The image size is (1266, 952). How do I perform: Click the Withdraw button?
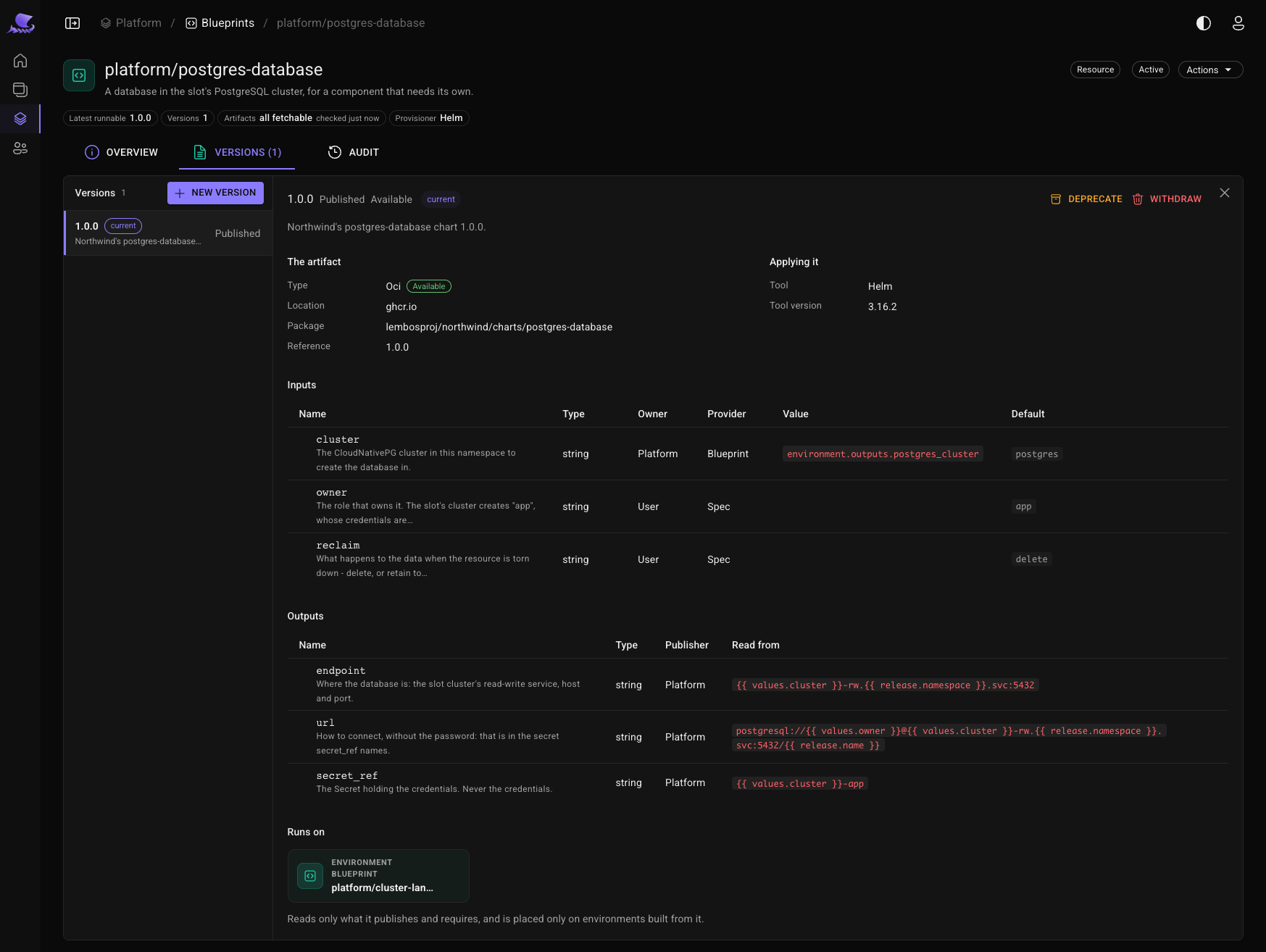[x=1167, y=199]
